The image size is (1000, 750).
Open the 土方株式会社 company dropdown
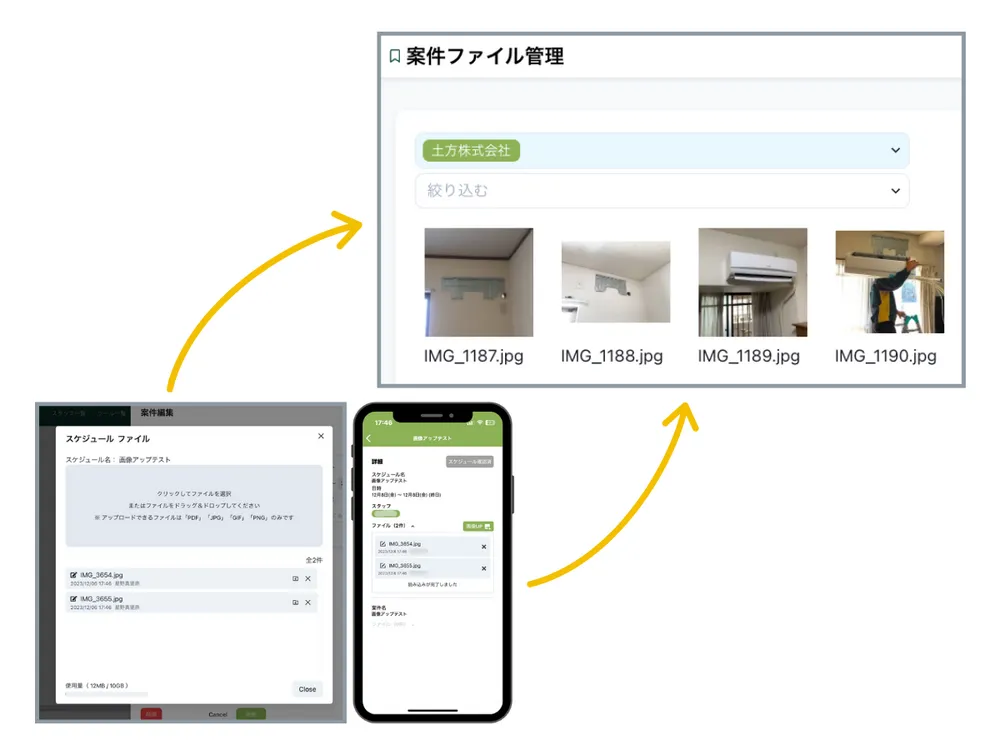[661, 151]
